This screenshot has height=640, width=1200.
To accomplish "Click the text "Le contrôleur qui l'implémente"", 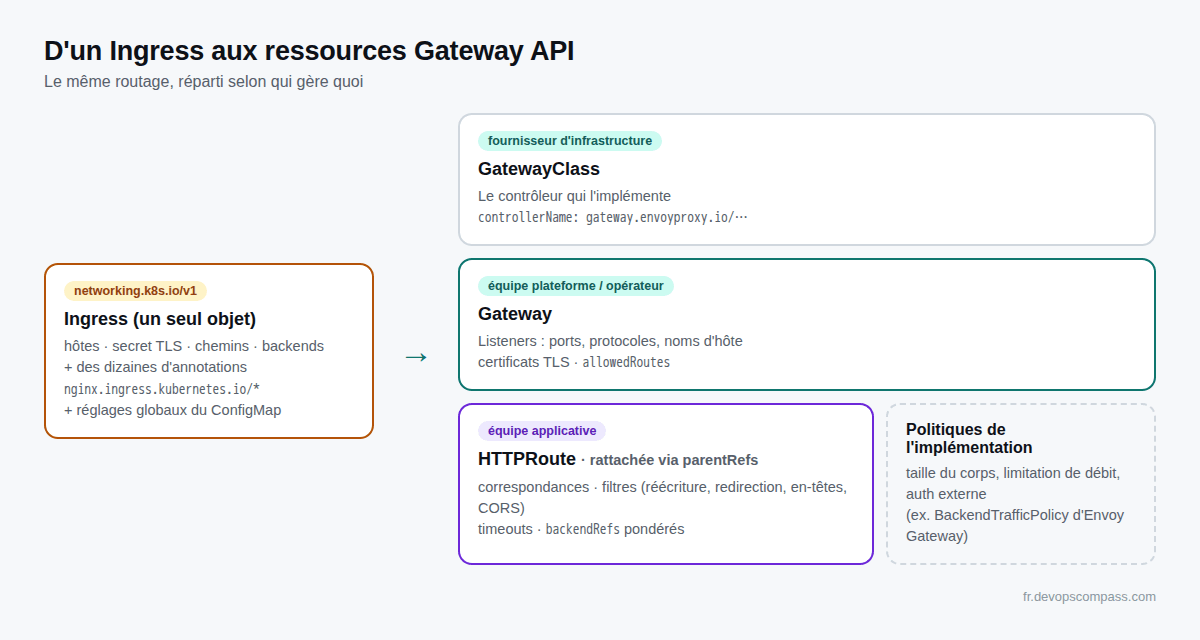I will [x=574, y=196].
